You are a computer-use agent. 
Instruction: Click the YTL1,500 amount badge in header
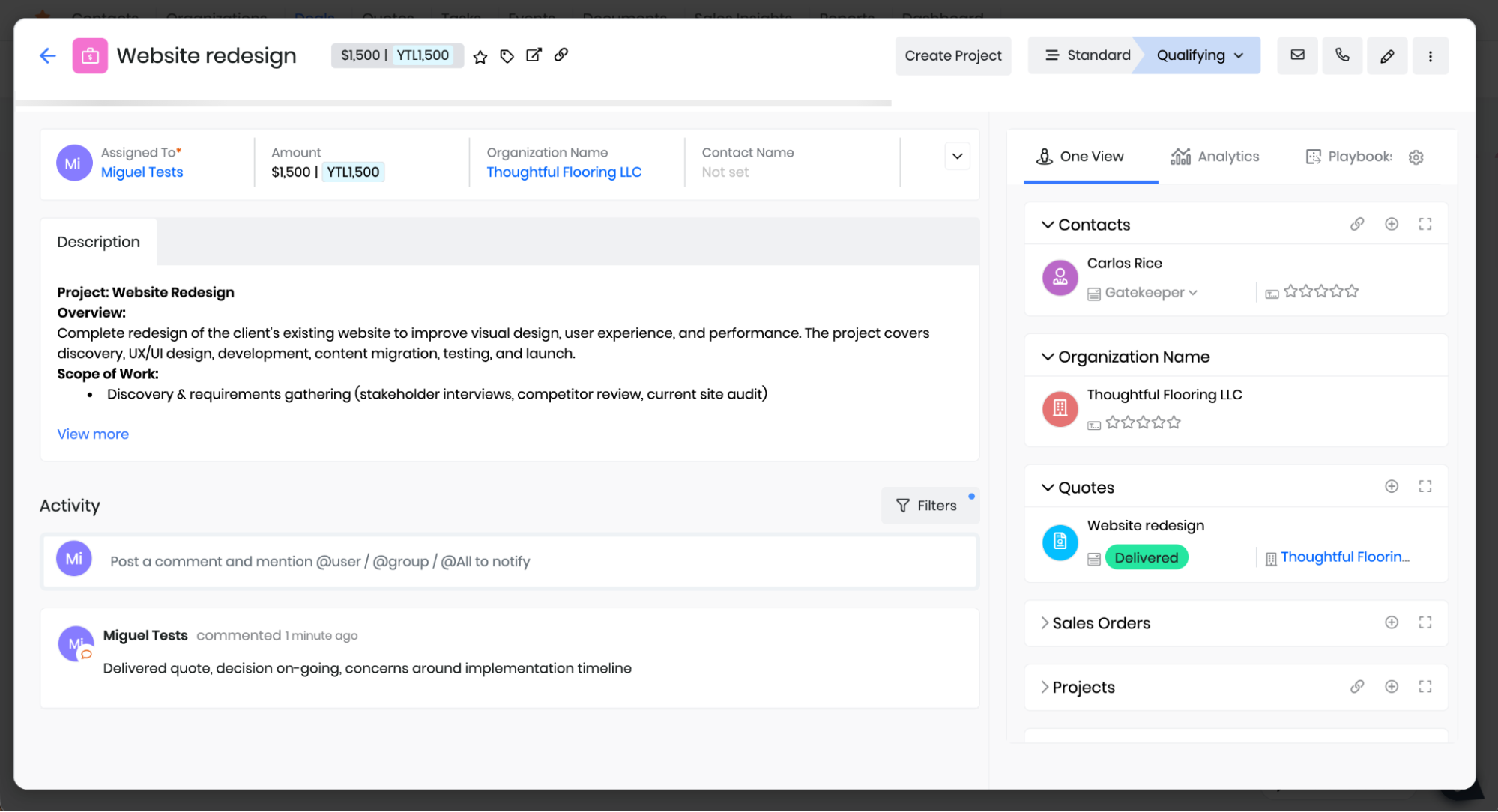423,55
